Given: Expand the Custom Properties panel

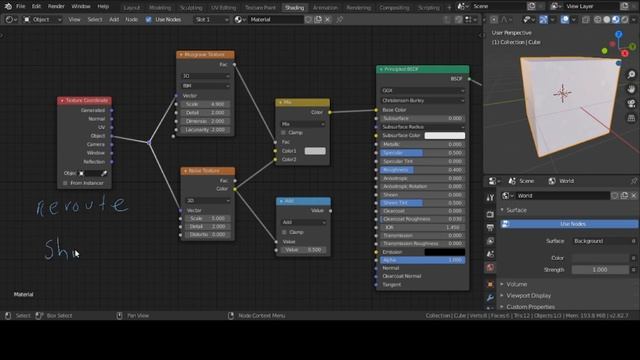Looking at the screenshot, I should (x=530, y=307).
